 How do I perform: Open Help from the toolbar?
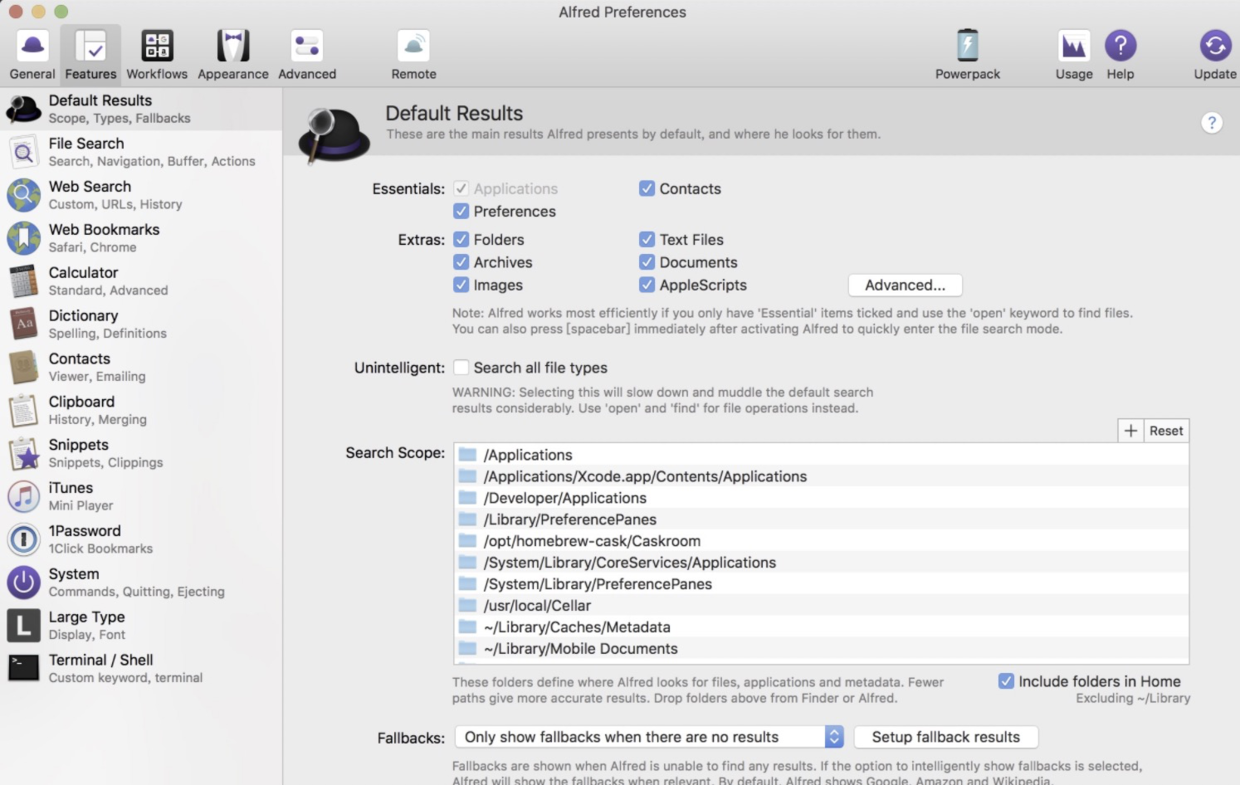tap(1120, 55)
